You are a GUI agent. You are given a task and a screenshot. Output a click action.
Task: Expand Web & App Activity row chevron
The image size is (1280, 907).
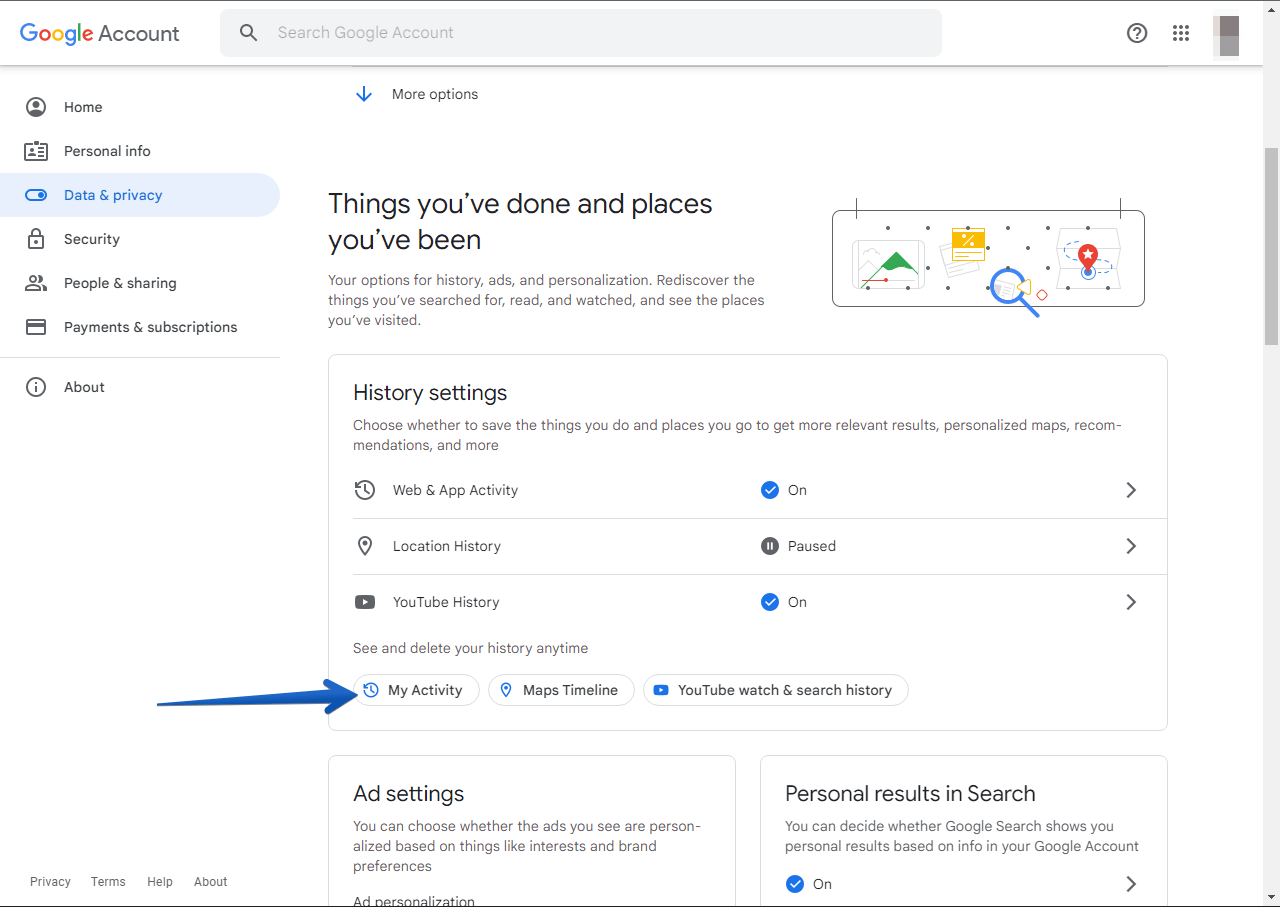(x=1131, y=490)
